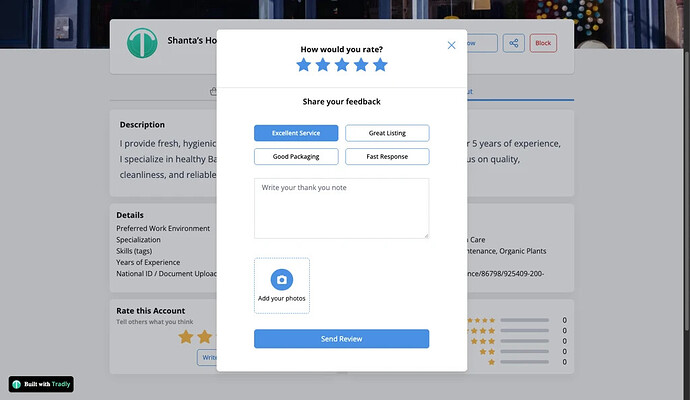Viewport: 690px width, 400px height.
Task: Choose the fourth star rating
Action: (x=361, y=65)
